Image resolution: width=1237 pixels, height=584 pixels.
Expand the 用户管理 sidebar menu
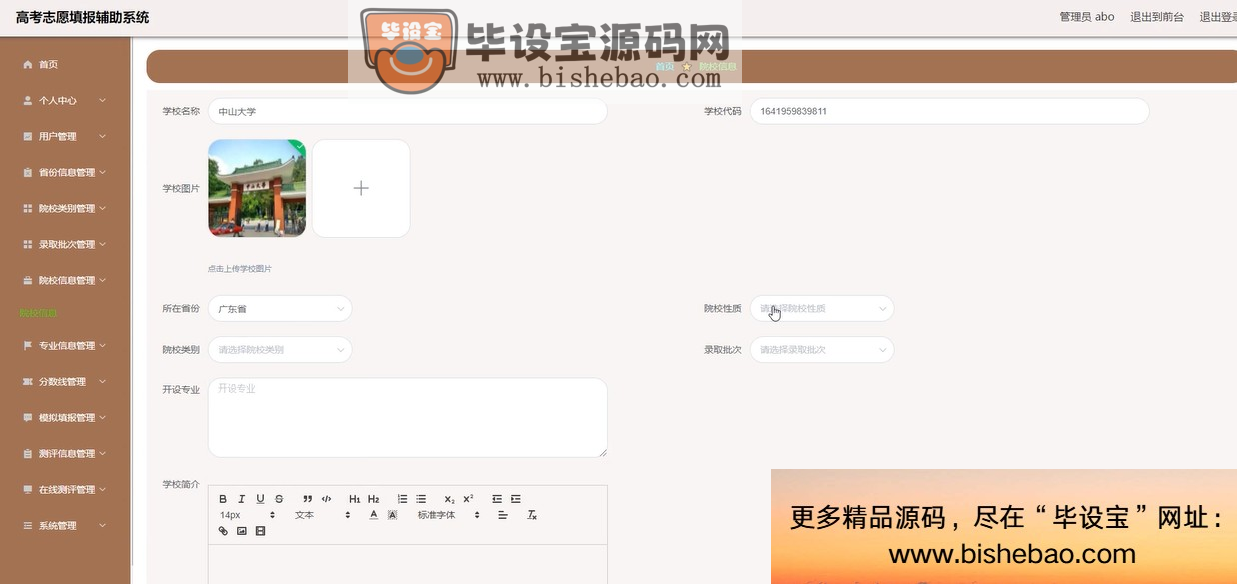coord(65,136)
